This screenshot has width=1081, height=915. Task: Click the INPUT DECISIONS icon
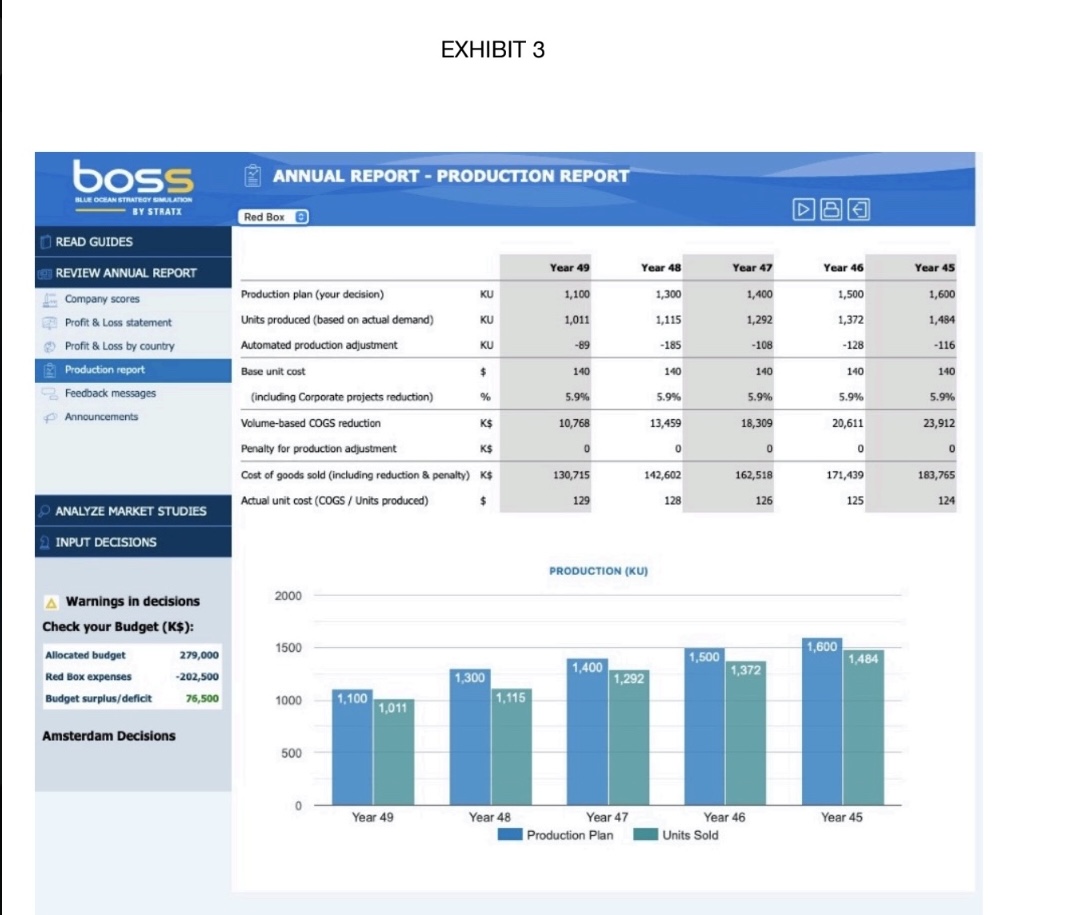tap(45, 543)
